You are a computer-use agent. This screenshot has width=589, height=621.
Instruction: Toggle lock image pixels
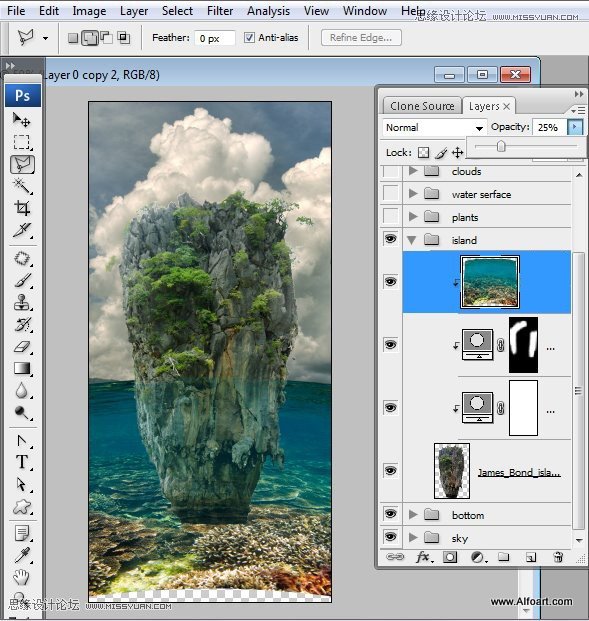pyautogui.click(x=441, y=153)
